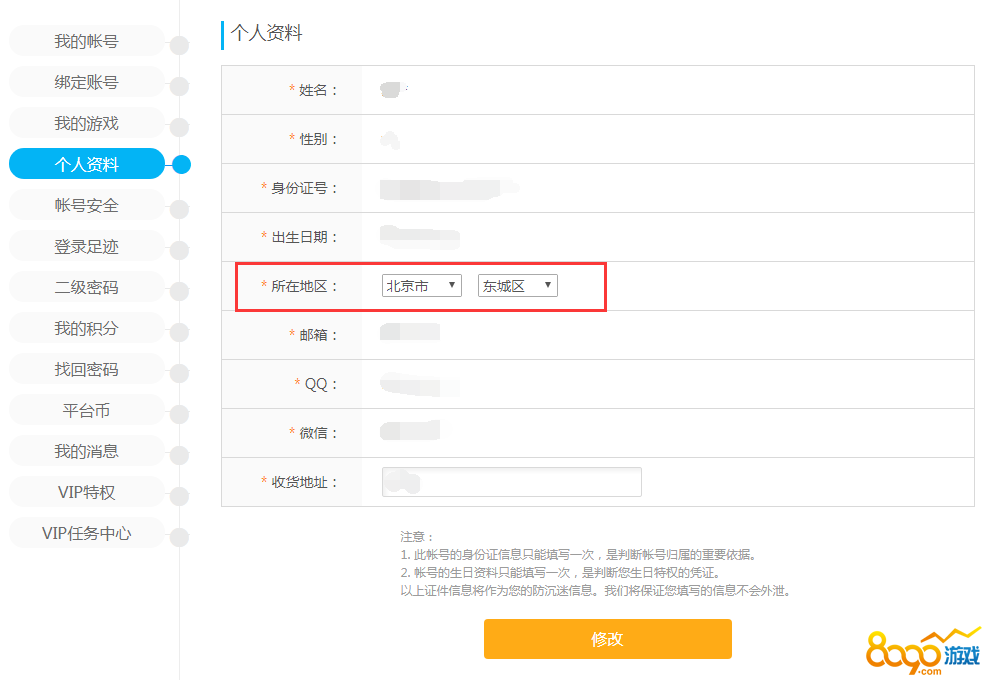Go to 我的游戏 section

tap(86, 123)
